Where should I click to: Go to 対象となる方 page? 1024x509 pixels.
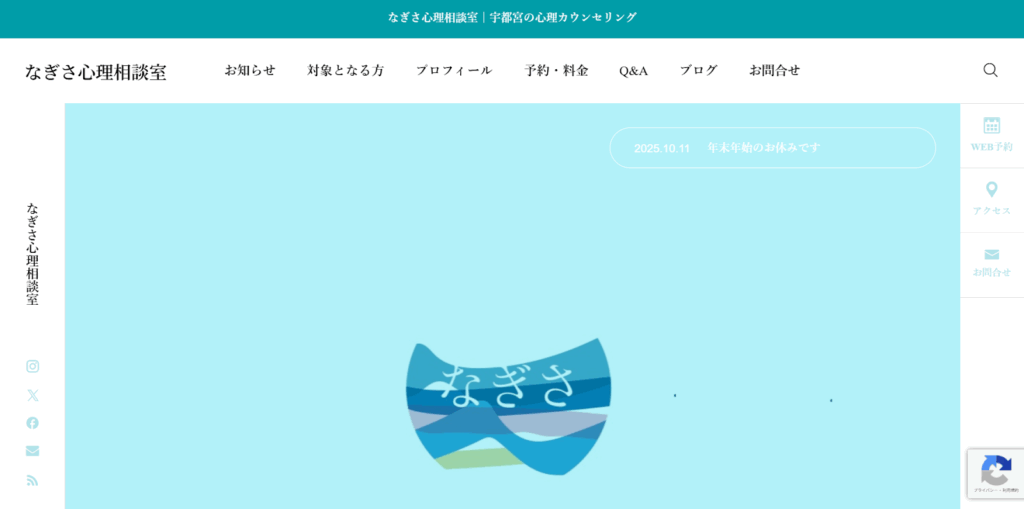click(x=345, y=70)
